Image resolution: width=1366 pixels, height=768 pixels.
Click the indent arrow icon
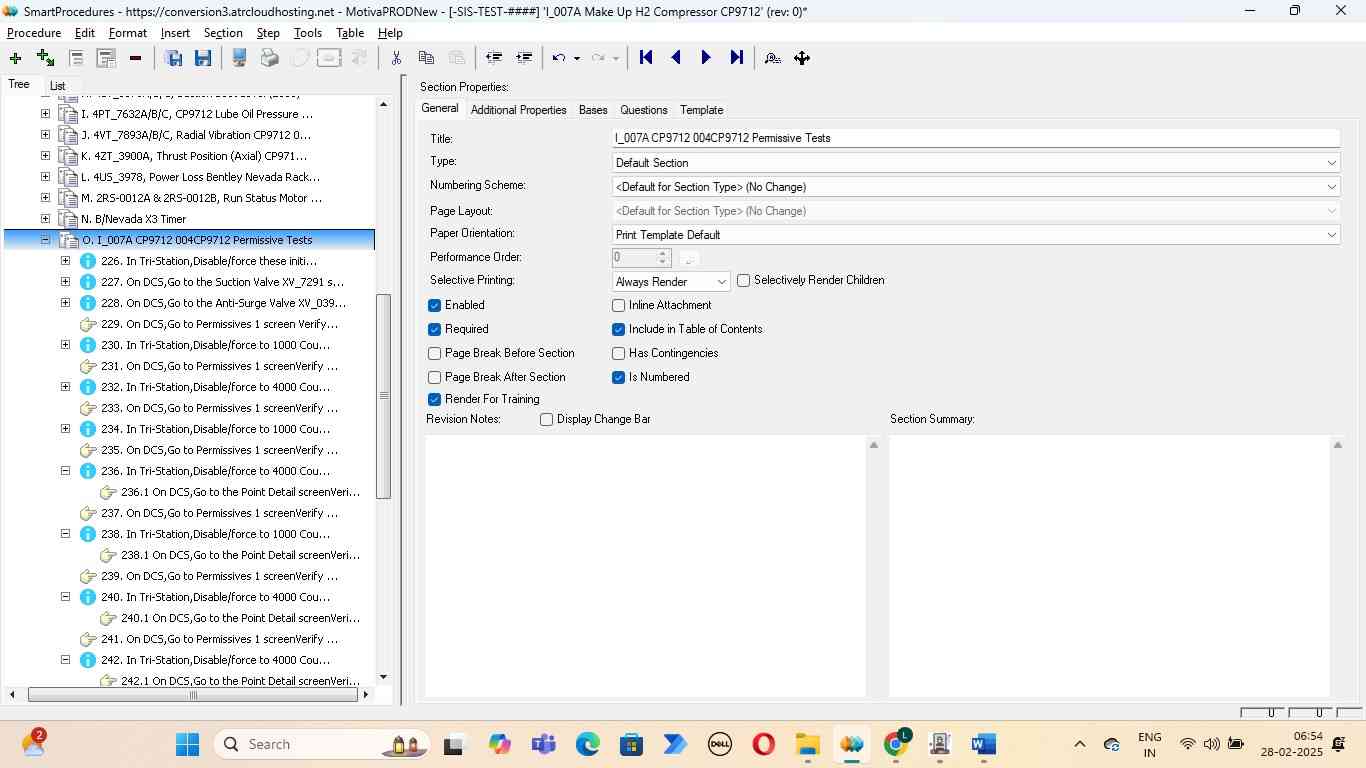523,58
